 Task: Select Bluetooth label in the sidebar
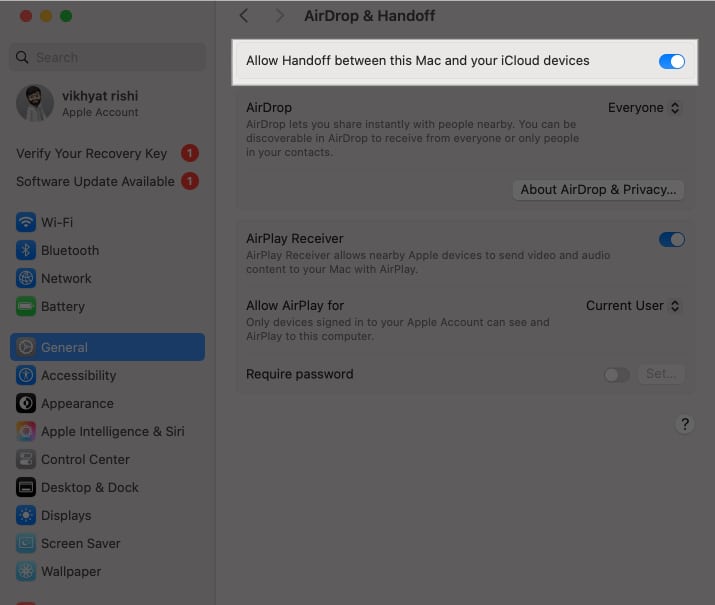[x=70, y=250]
